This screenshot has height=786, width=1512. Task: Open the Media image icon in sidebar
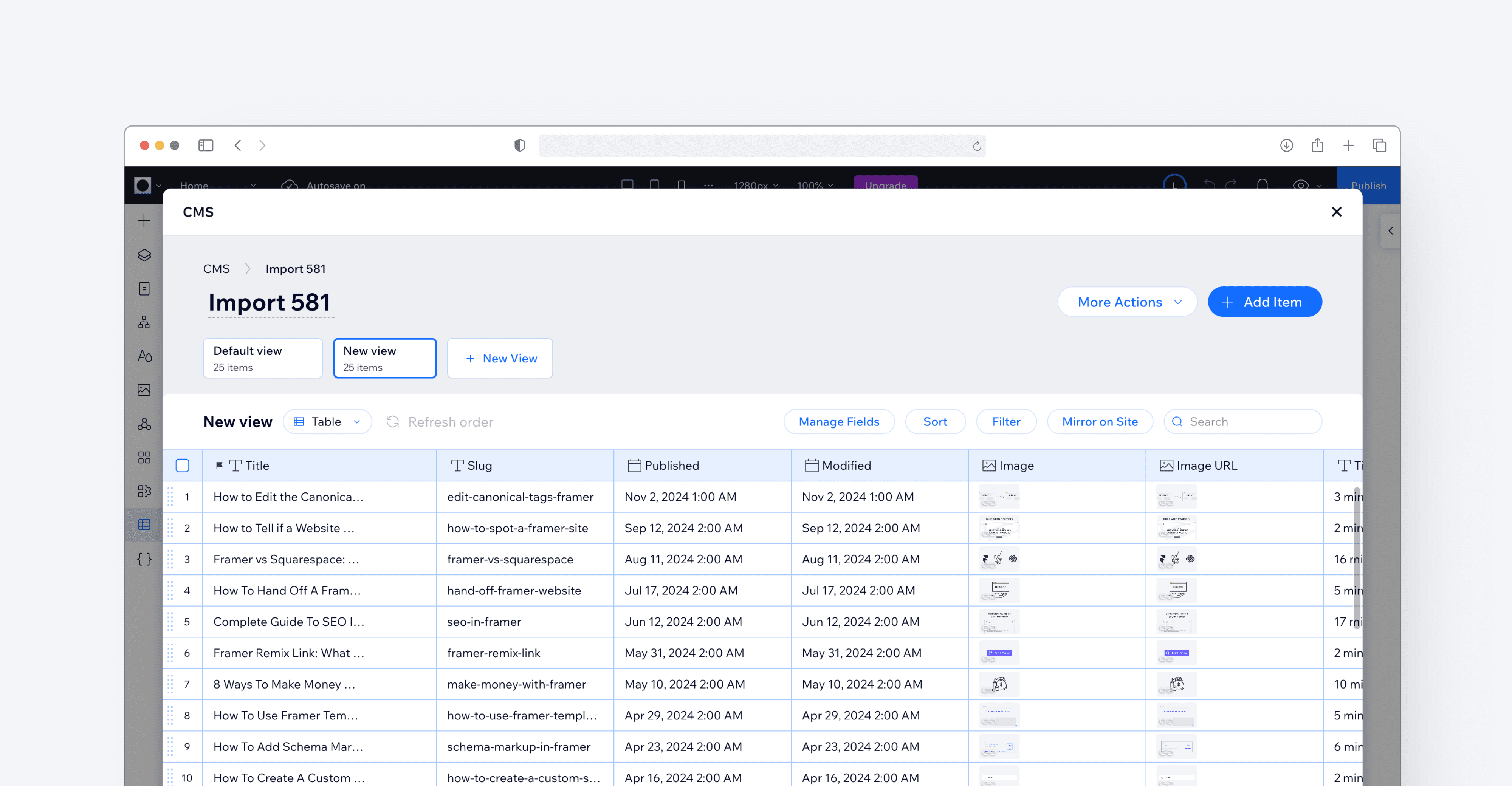coord(144,390)
